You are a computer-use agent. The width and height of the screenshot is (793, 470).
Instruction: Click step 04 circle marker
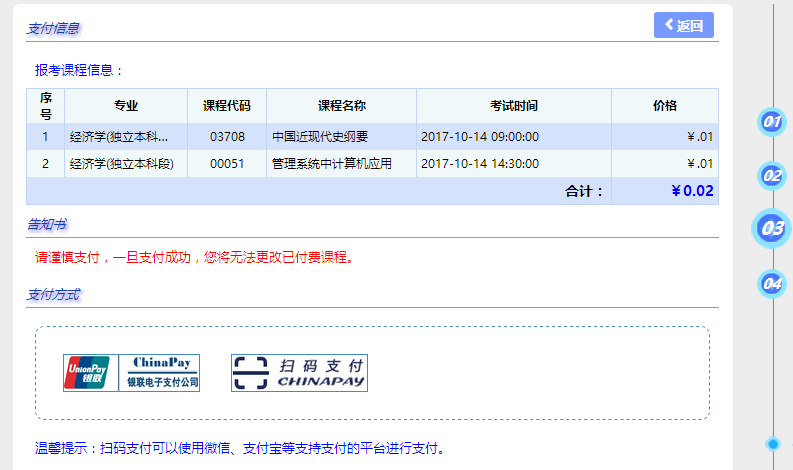771,283
